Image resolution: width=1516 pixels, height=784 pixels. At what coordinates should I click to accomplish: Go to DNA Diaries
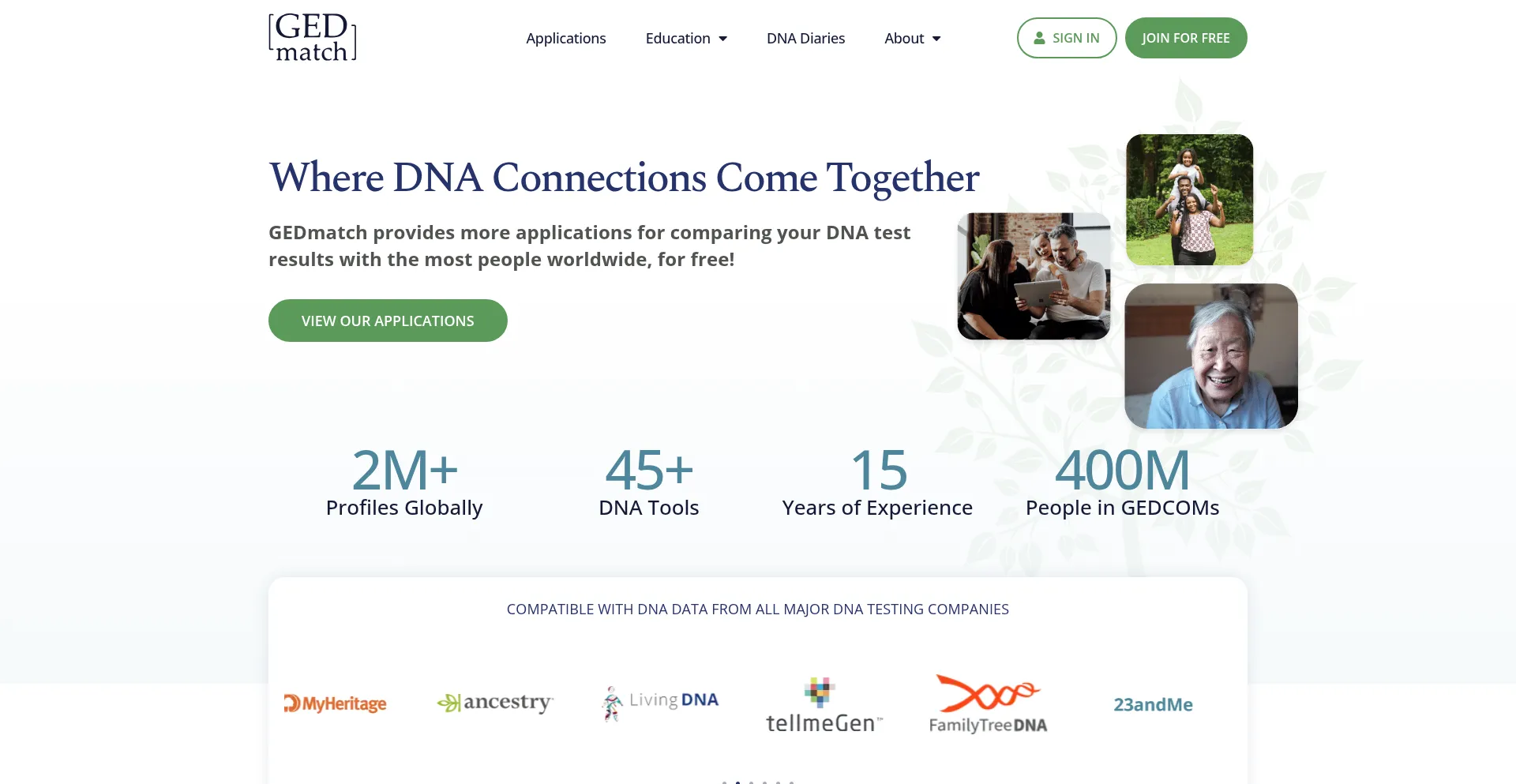[x=805, y=38]
